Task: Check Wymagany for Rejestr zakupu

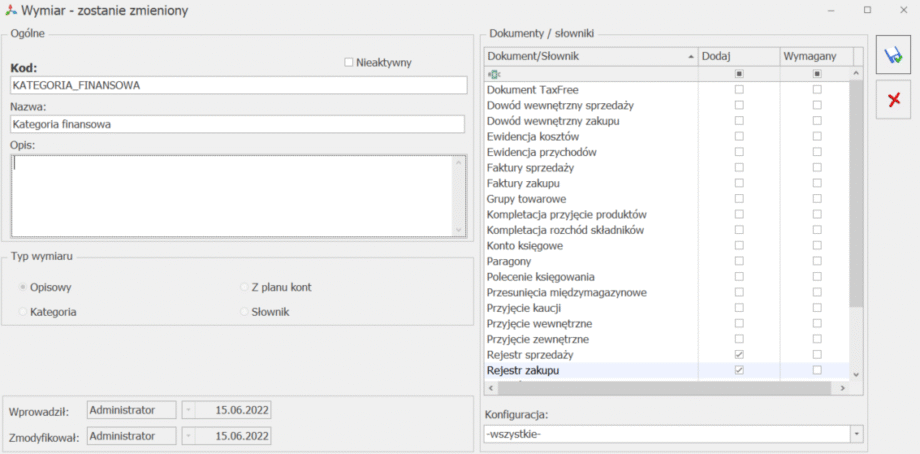Action: pyautogui.click(x=816, y=371)
